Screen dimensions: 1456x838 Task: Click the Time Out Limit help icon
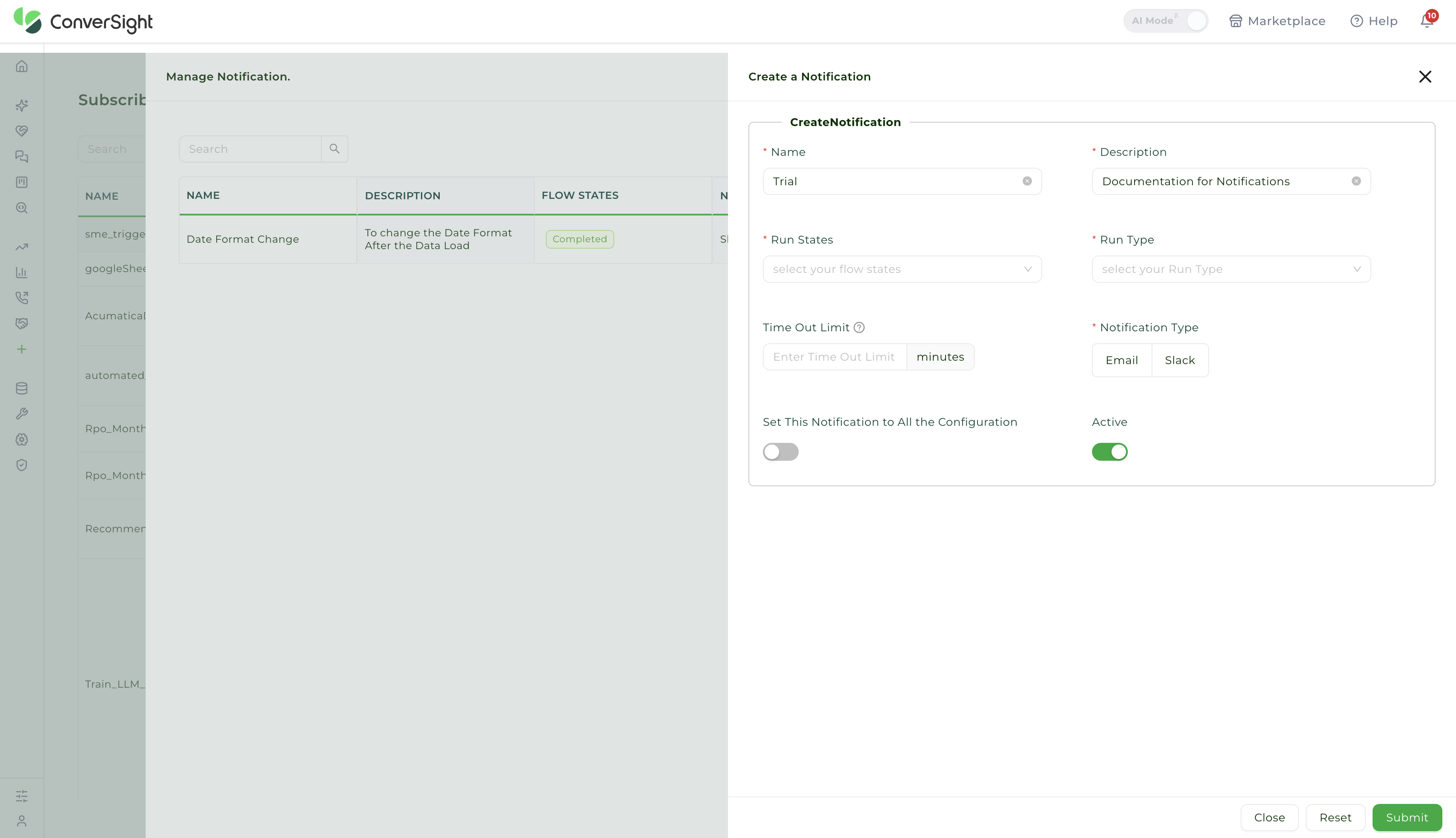coord(859,327)
